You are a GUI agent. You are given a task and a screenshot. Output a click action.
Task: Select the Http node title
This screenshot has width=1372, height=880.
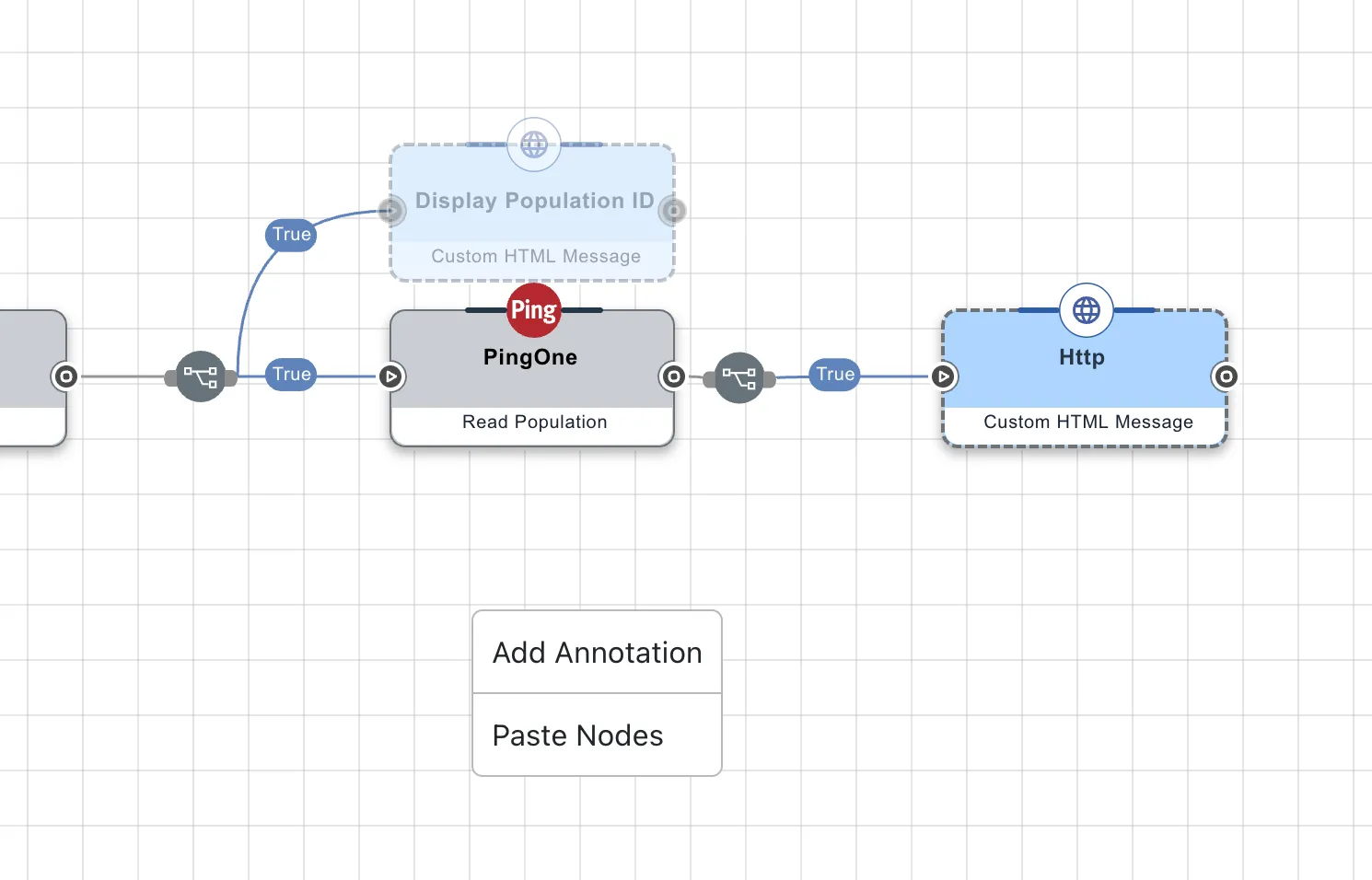(1082, 357)
